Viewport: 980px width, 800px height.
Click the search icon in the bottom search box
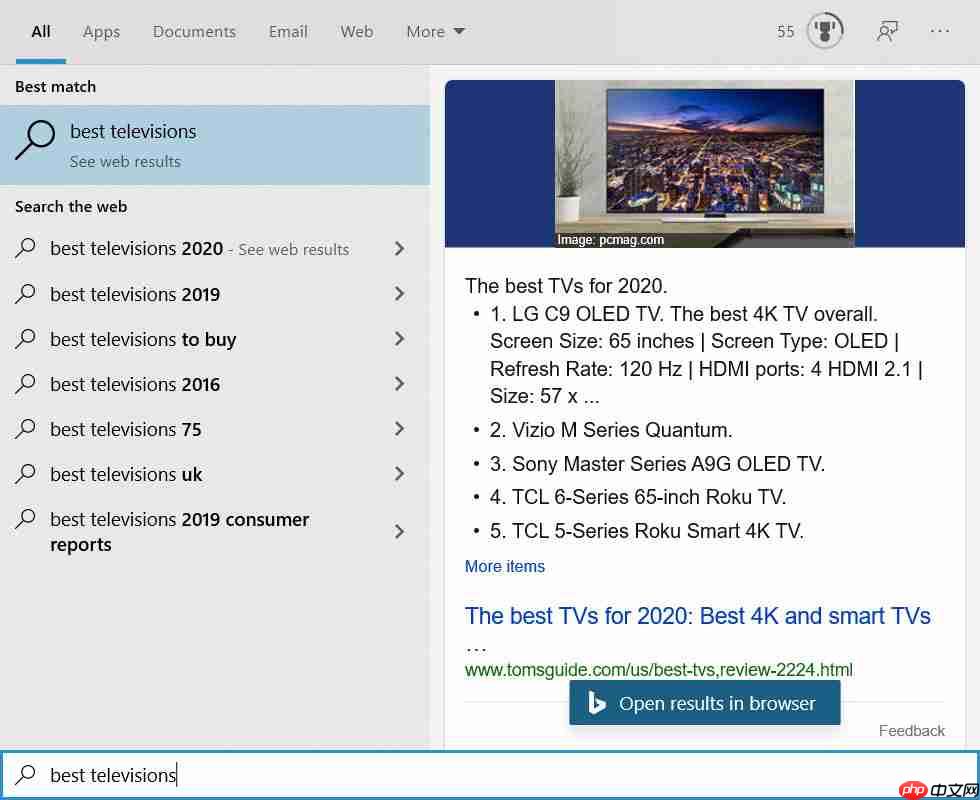(x=26, y=775)
